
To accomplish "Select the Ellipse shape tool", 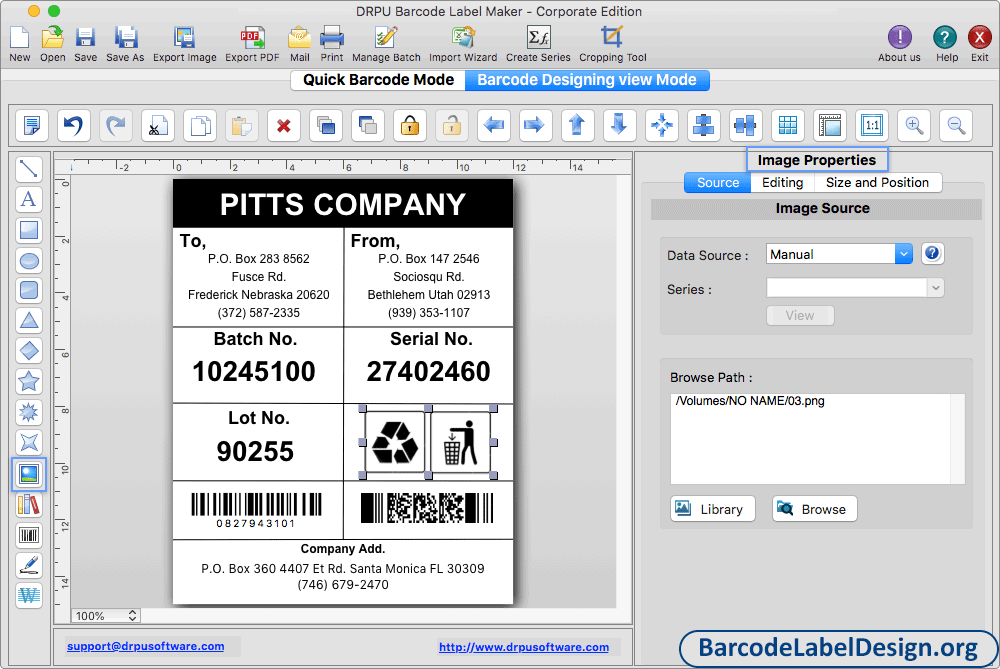I will point(29,260).
